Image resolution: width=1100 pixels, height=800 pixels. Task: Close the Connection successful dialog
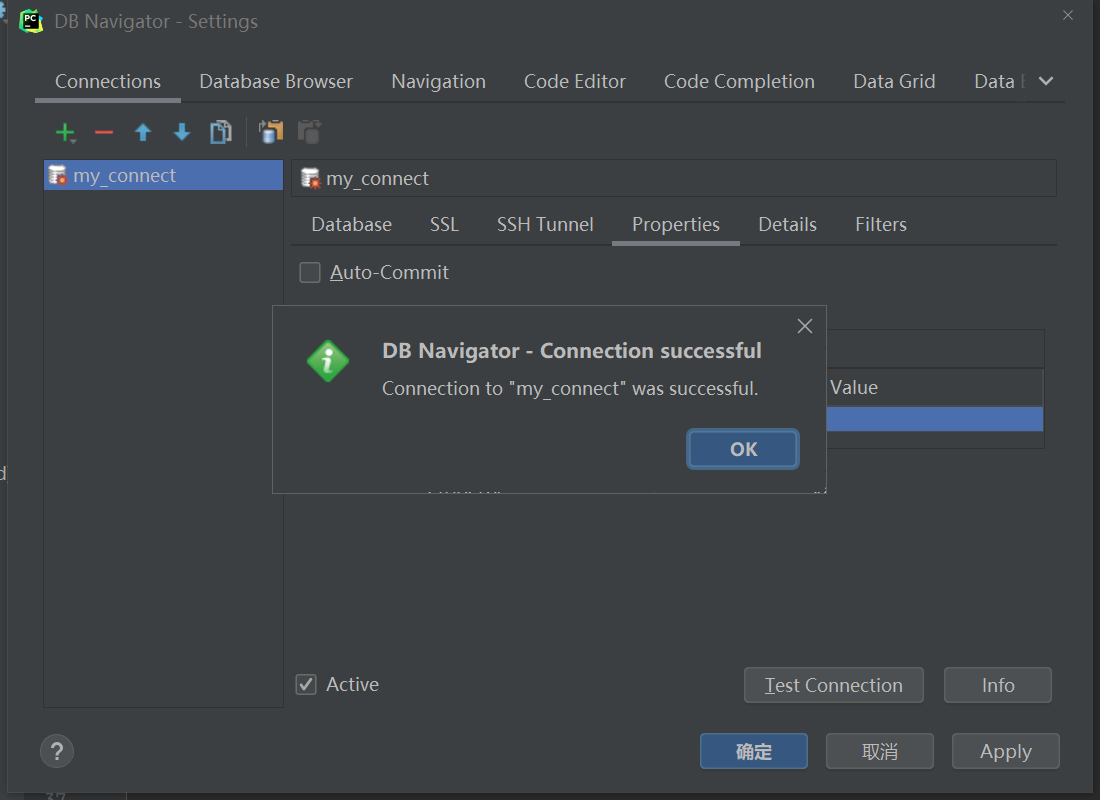pyautogui.click(x=805, y=326)
